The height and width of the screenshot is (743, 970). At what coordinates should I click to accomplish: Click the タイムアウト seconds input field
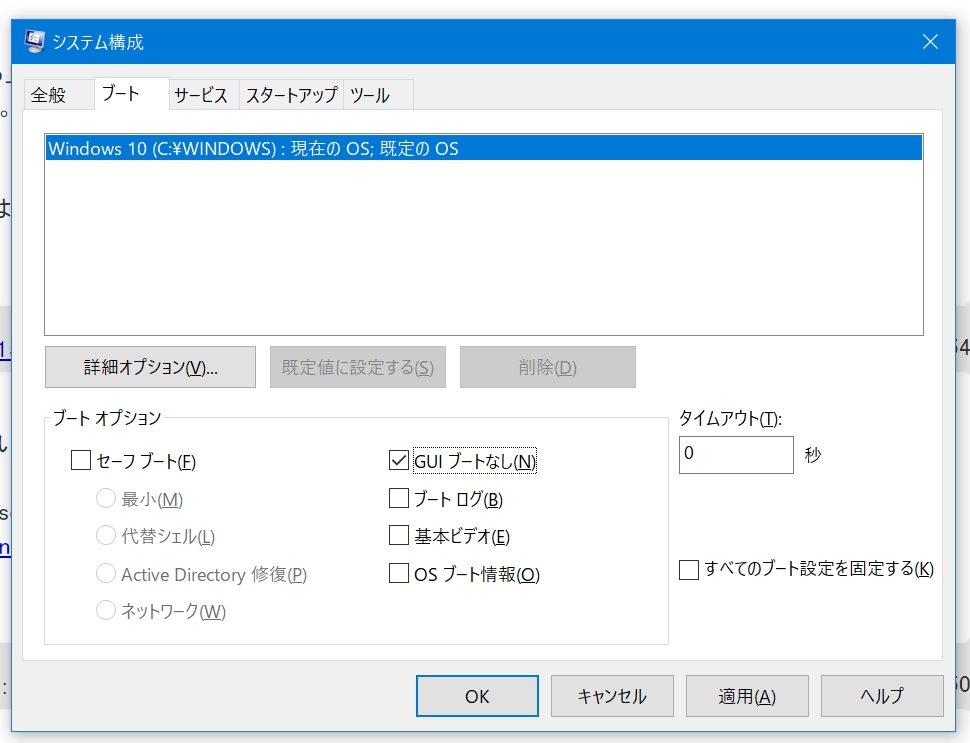pos(736,455)
